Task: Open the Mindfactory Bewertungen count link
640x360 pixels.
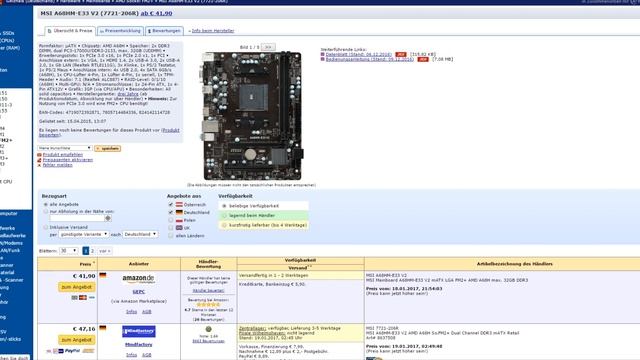Action: tap(209, 341)
